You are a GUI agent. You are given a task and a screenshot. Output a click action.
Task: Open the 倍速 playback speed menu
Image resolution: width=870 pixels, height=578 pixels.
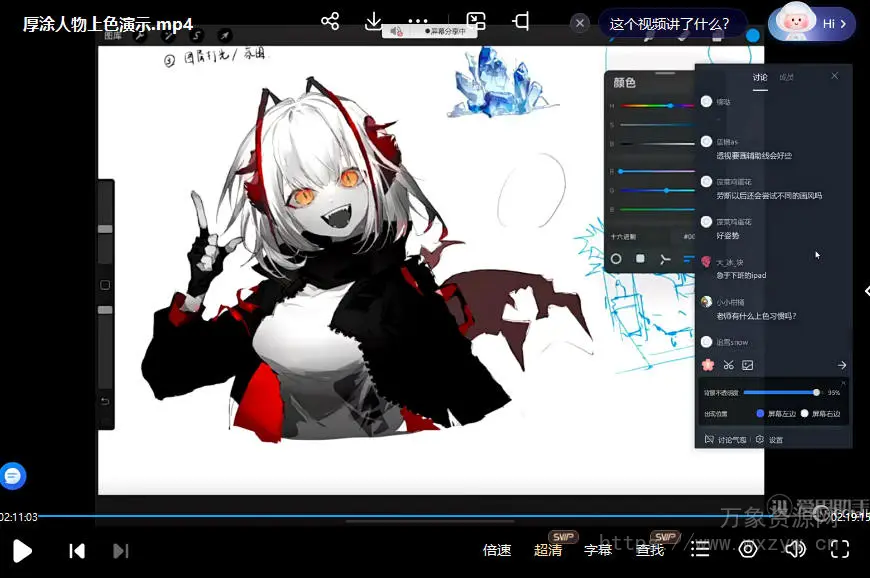pos(497,549)
